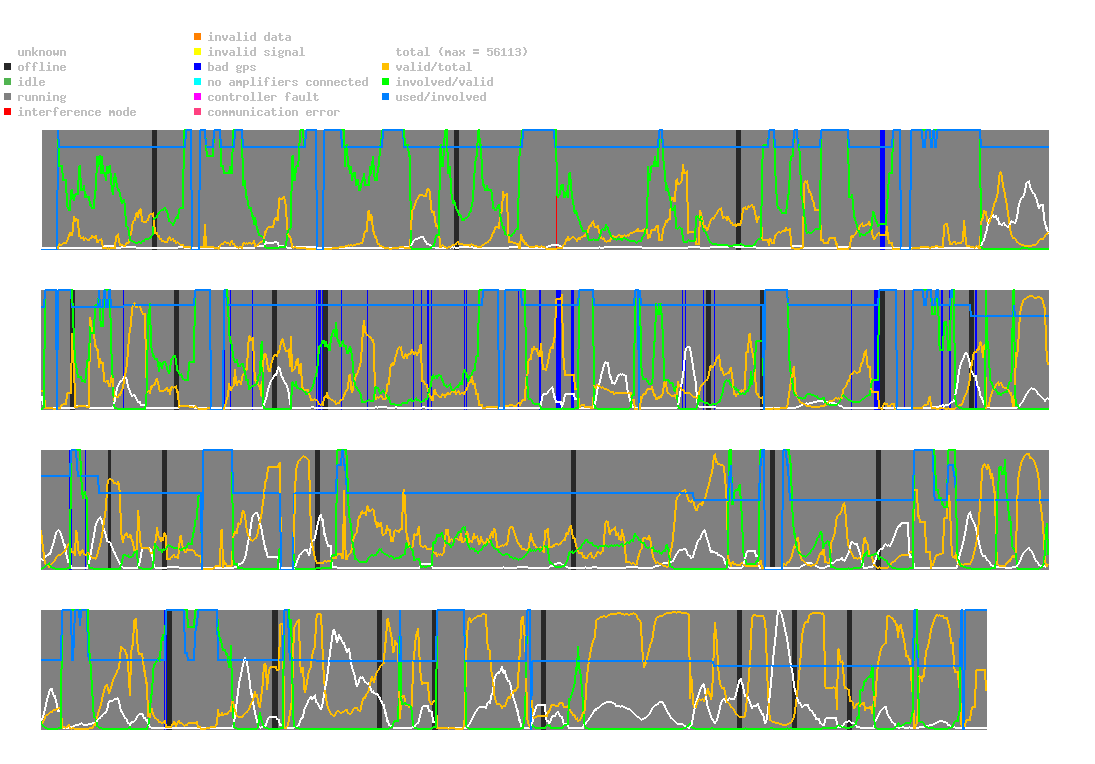Image resolution: width=1095 pixels, height=764 pixels.
Task: Select the 'used/involved' legend label
Action: pyautogui.click(x=441, y=97)
